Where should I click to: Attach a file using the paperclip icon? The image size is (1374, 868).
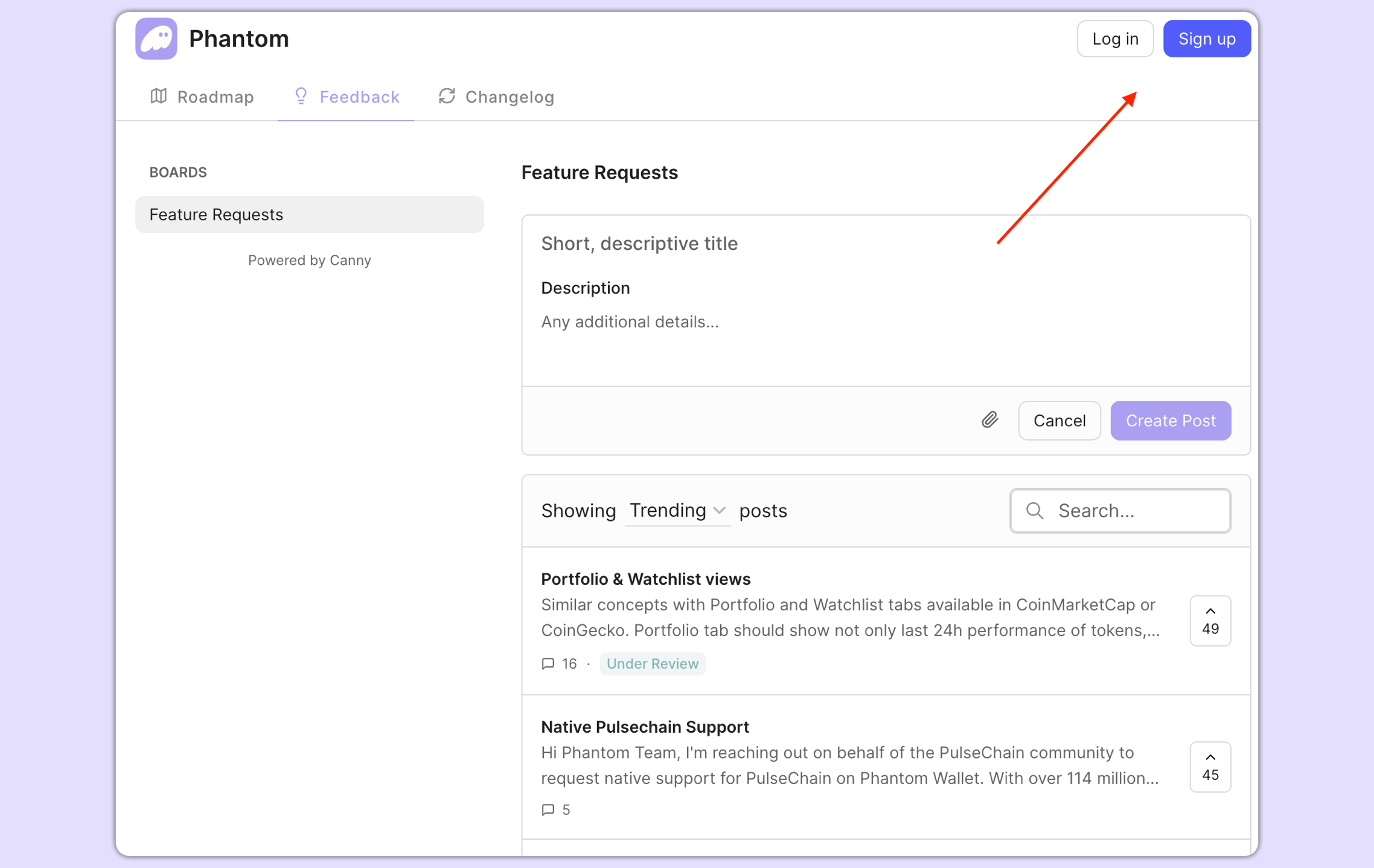989,420
